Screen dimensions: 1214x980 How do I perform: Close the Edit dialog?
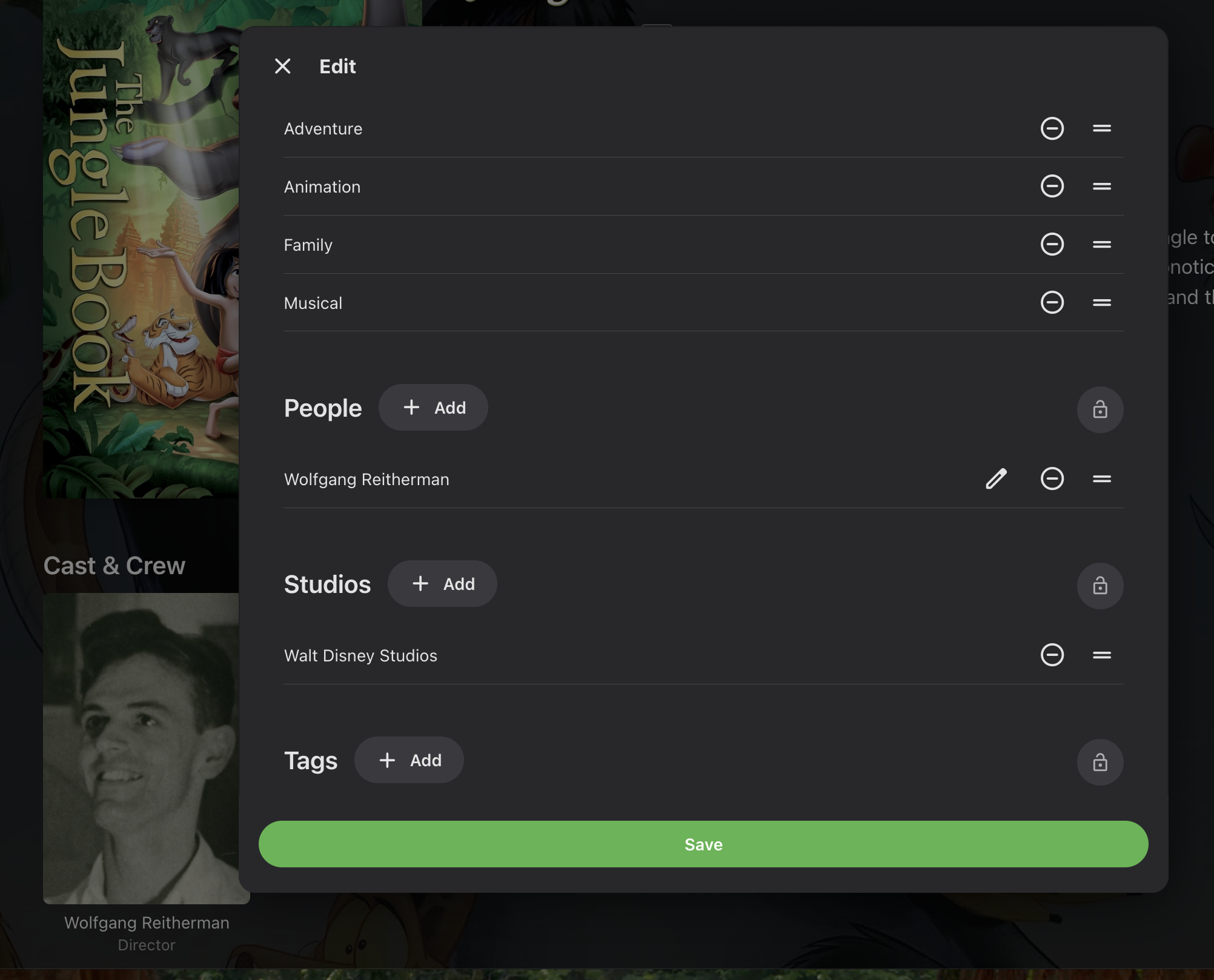[x=282, y=66]
